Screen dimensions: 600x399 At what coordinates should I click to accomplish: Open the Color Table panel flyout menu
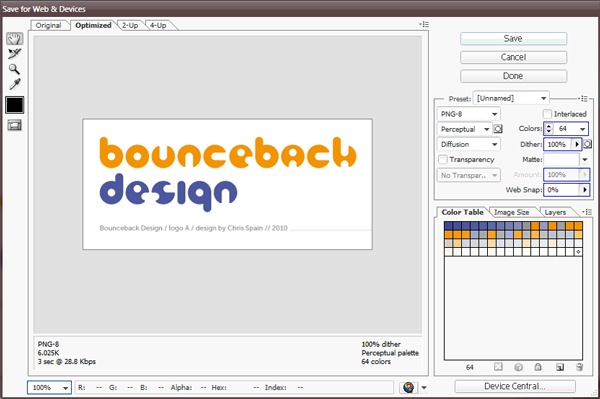click(587, 212)
